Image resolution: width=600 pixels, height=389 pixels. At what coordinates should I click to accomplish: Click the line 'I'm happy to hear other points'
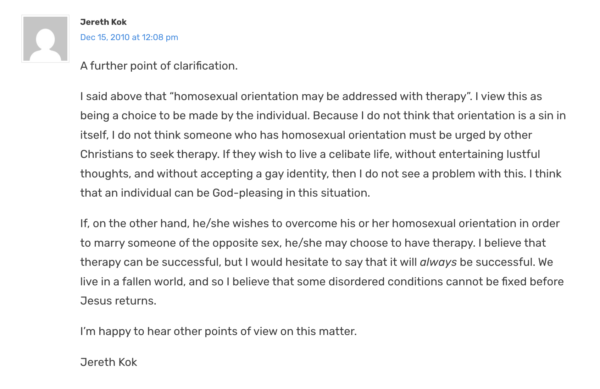click(x=218, y=331)
